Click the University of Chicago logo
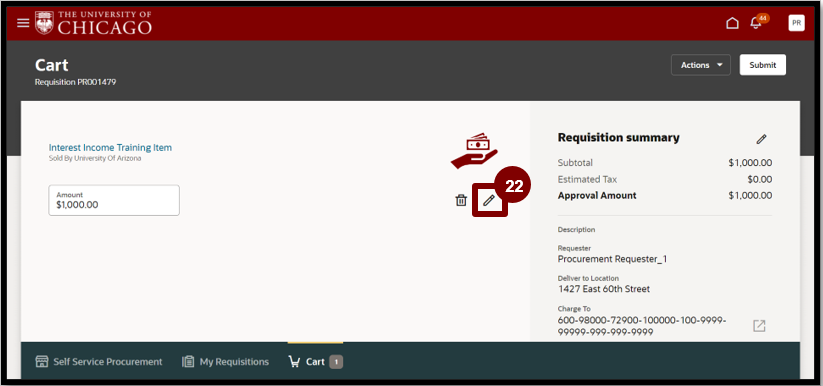The width and height of the screenshot is (823, 386). 93,23
